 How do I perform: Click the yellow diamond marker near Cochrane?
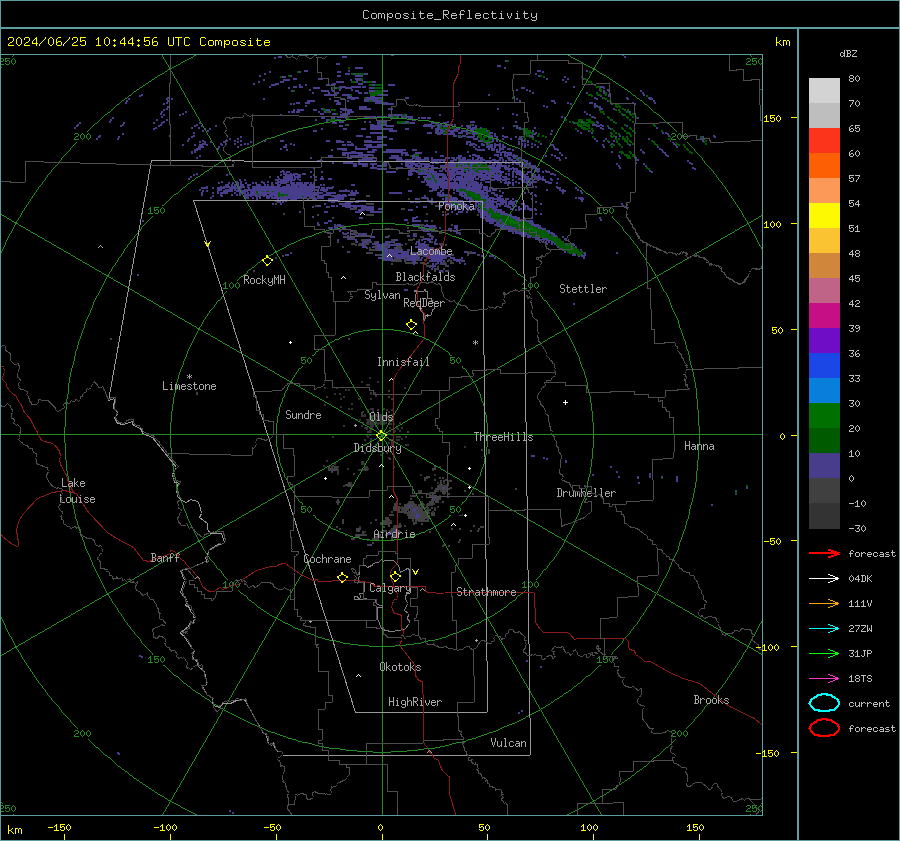click(x=342, y=577)
